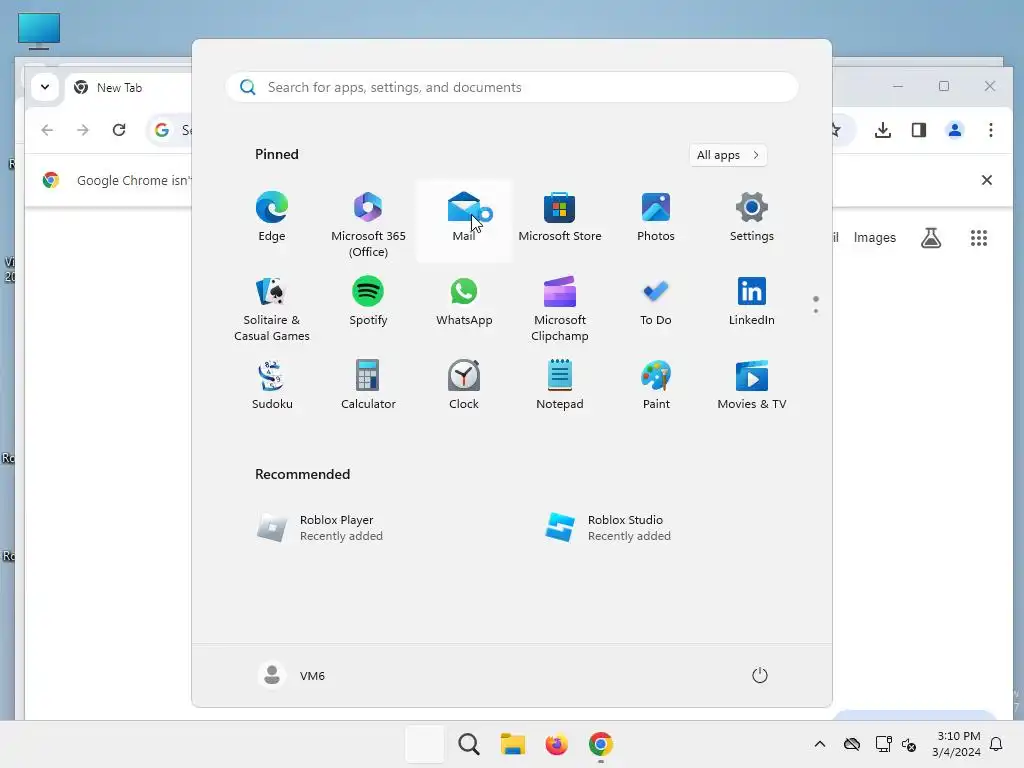Viewport: 1024px width, 768px height.
Task: Click the Start button on the taskbar
Action: pyautogui.click(x=424, y=744)
